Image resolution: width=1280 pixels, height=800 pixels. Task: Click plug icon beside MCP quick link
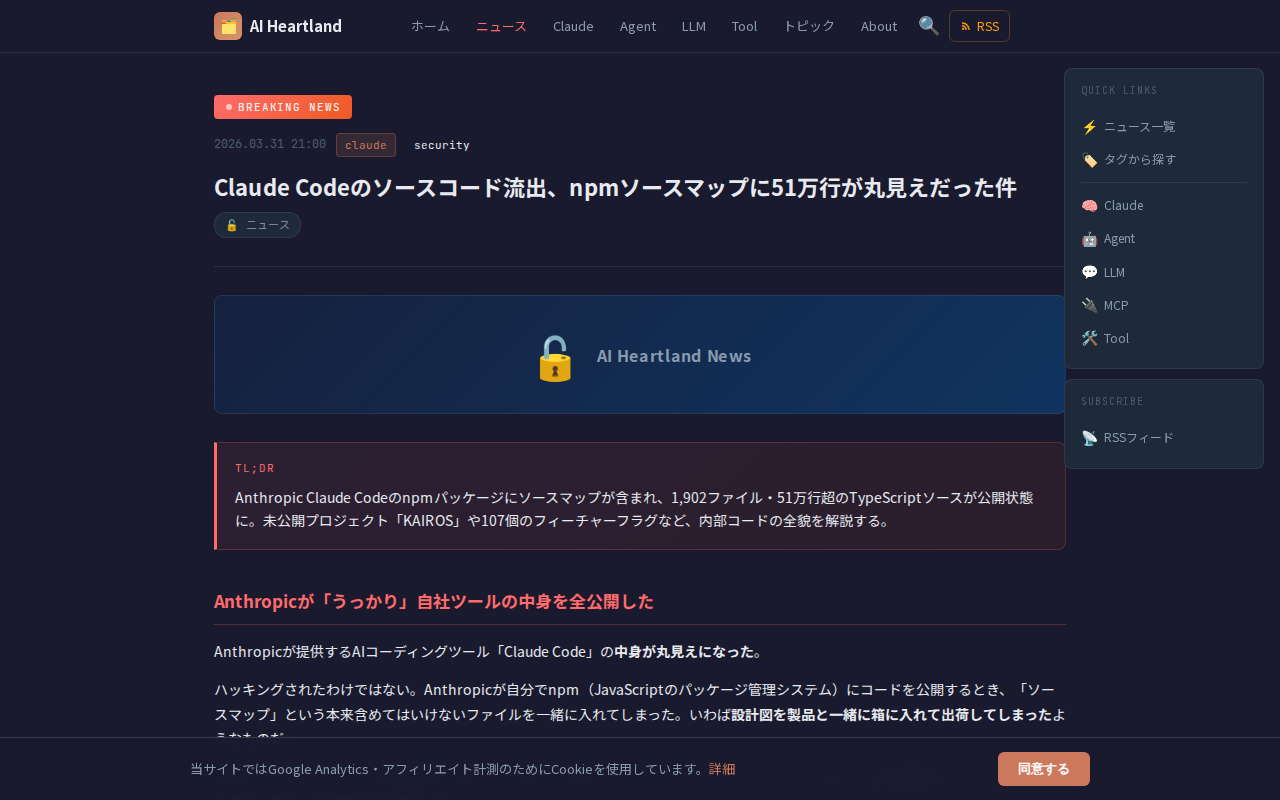click(1090, 305)
